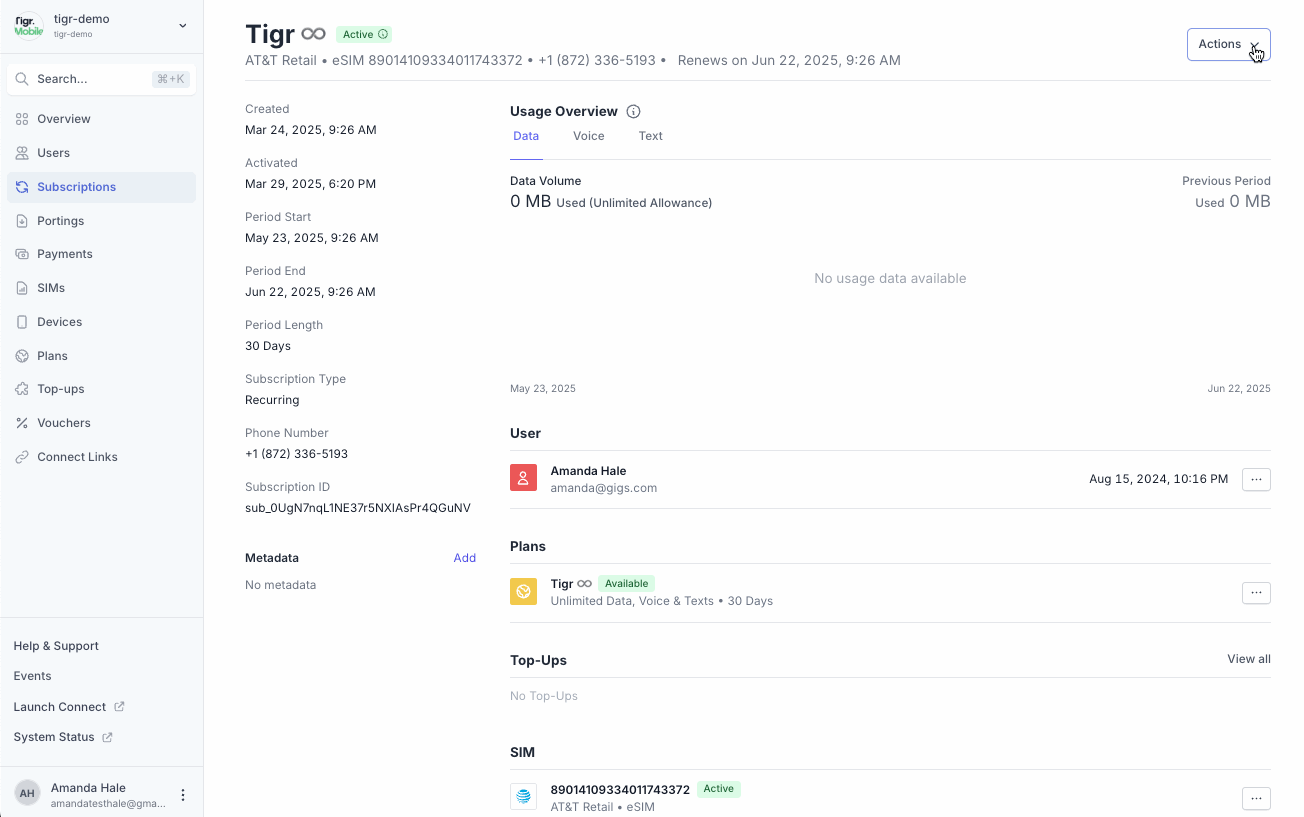Click the tigr Mobile logo
The image size is (1304, 817).
click(x=29, y=25)
